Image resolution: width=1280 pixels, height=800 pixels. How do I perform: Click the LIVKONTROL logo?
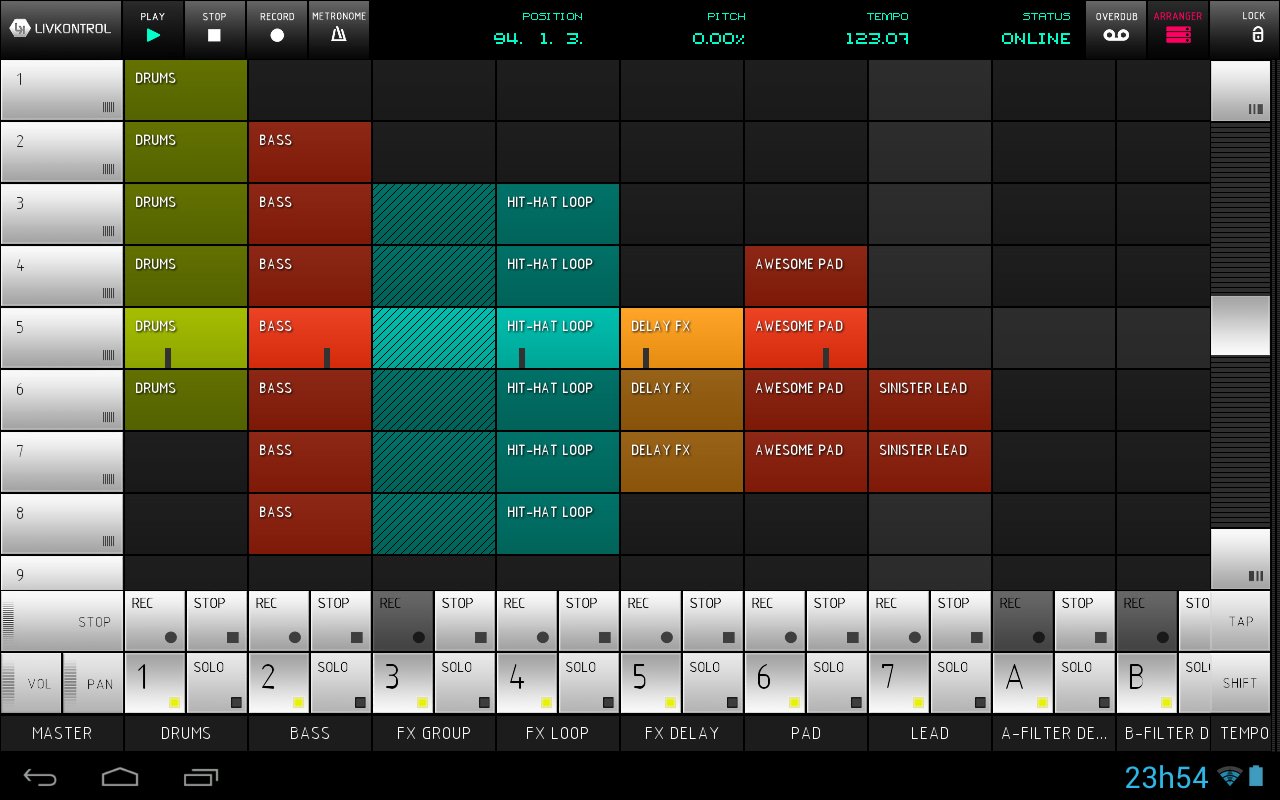61,28
